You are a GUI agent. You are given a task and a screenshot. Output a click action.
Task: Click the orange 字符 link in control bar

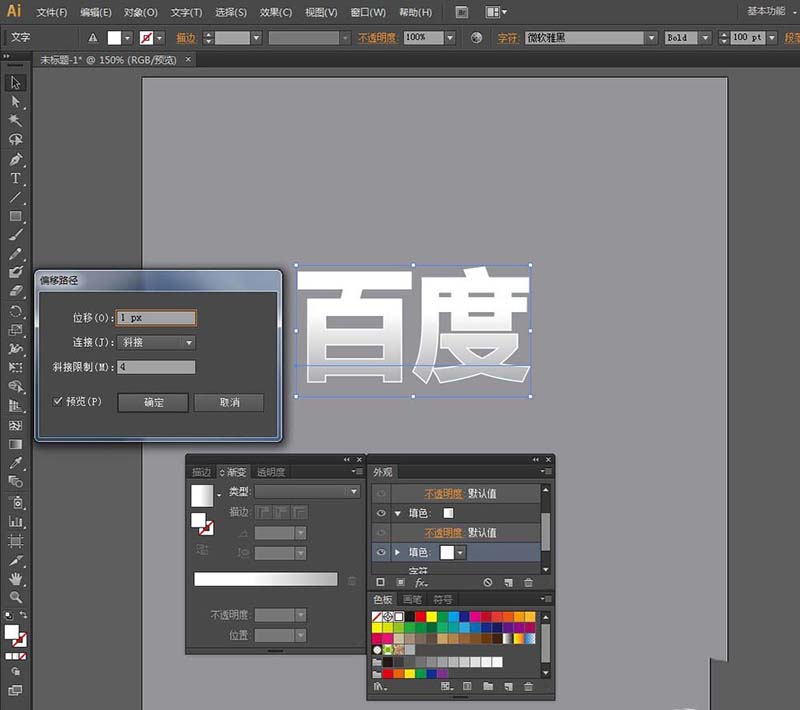pos(508,38)
